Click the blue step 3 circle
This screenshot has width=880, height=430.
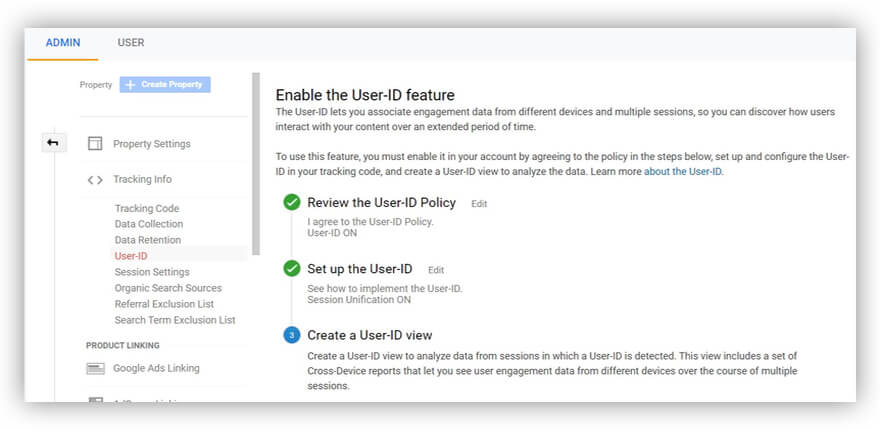(292, 335)
